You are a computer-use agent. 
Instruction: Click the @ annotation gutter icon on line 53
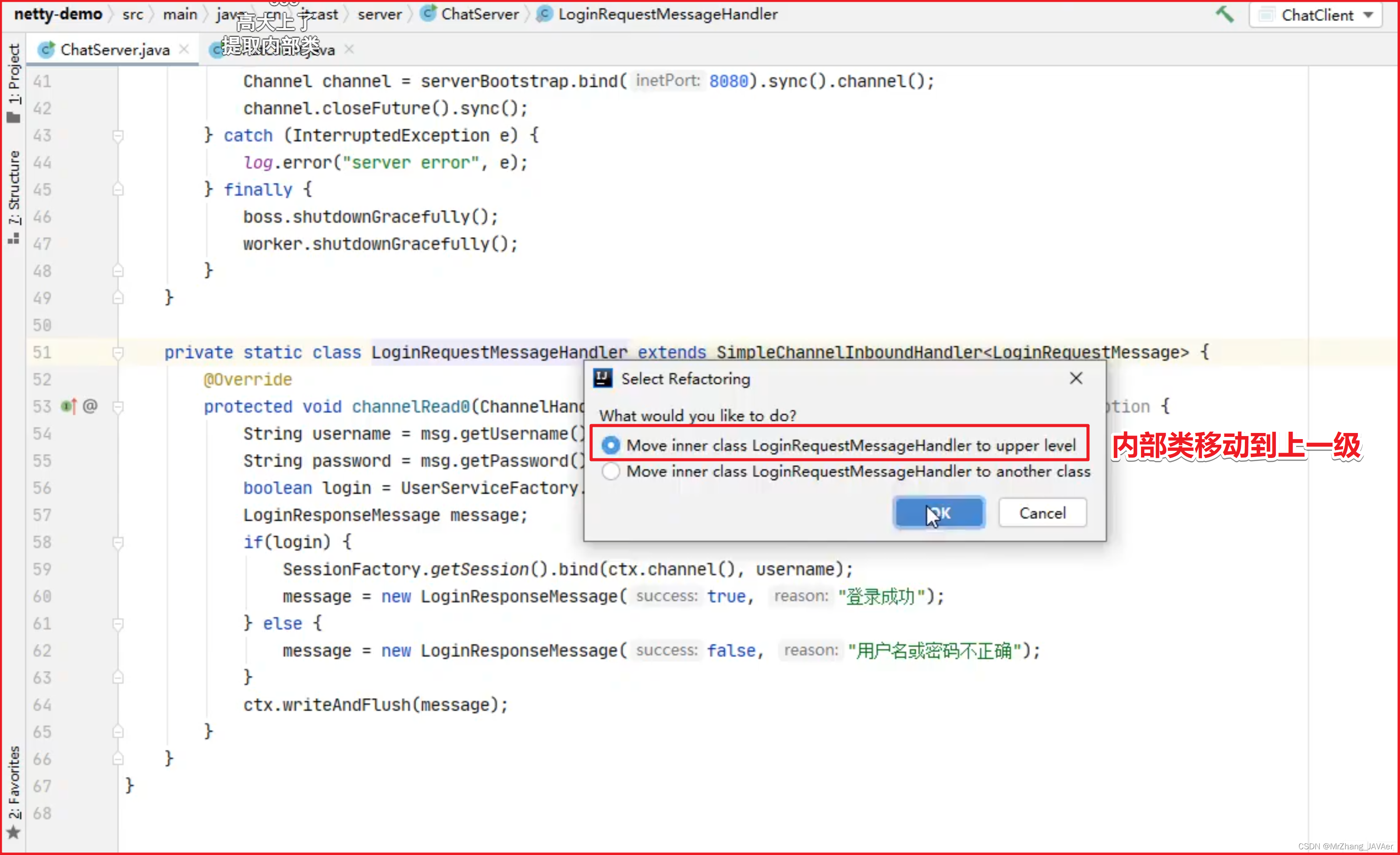pyautogui.click(x=90, y=406)
